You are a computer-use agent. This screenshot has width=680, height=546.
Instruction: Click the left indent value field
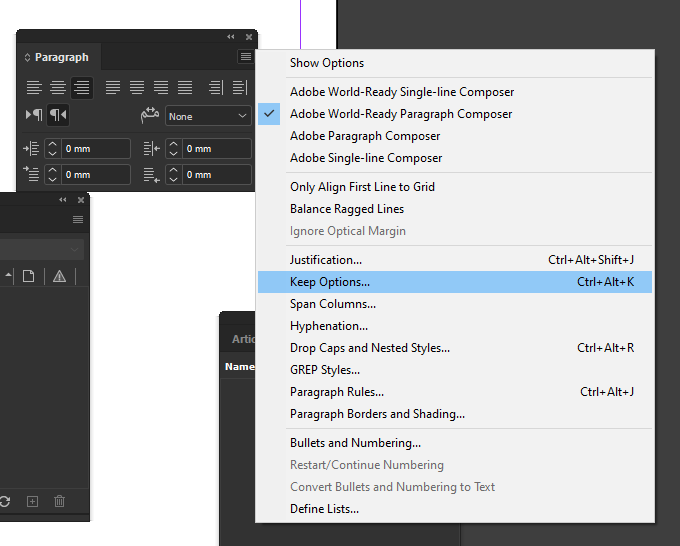(x=96, y=149)
